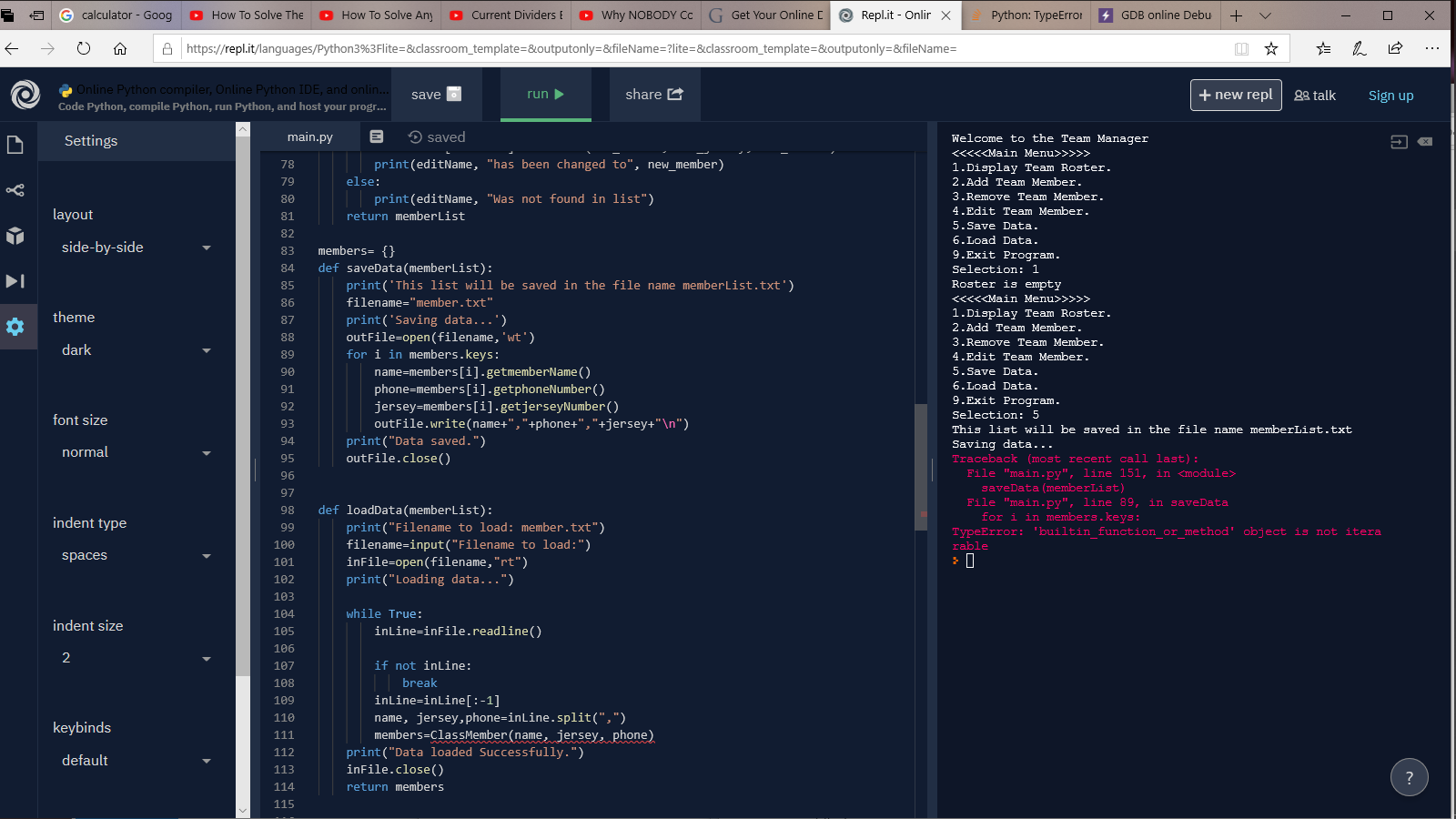This screenshot has height=819, width=1456.
Task: Click the Replit logo in the top-left corner
Action: tap(24, 94)
